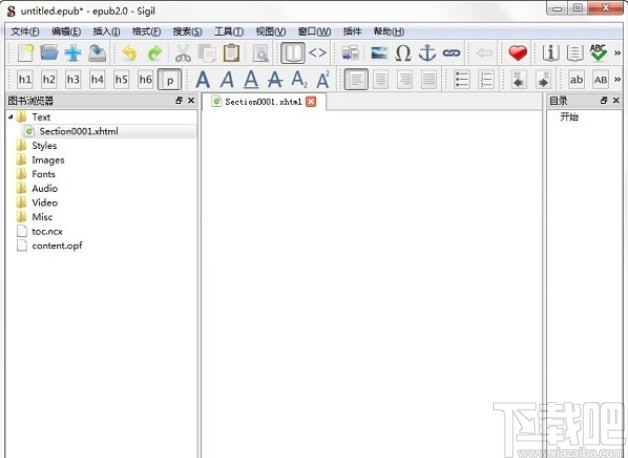
Task: Paste from clipboard icon
Action: point(231,53)
